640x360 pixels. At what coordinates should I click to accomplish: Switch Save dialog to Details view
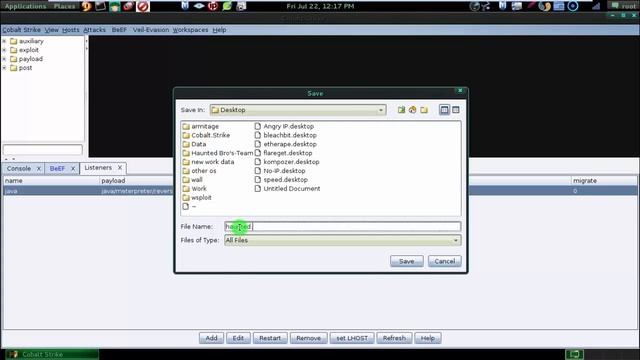(x=456, y=110)
